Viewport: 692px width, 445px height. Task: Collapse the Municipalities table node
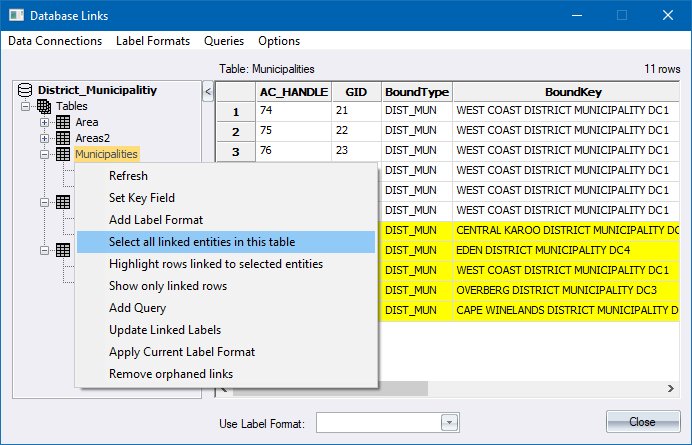45,154
